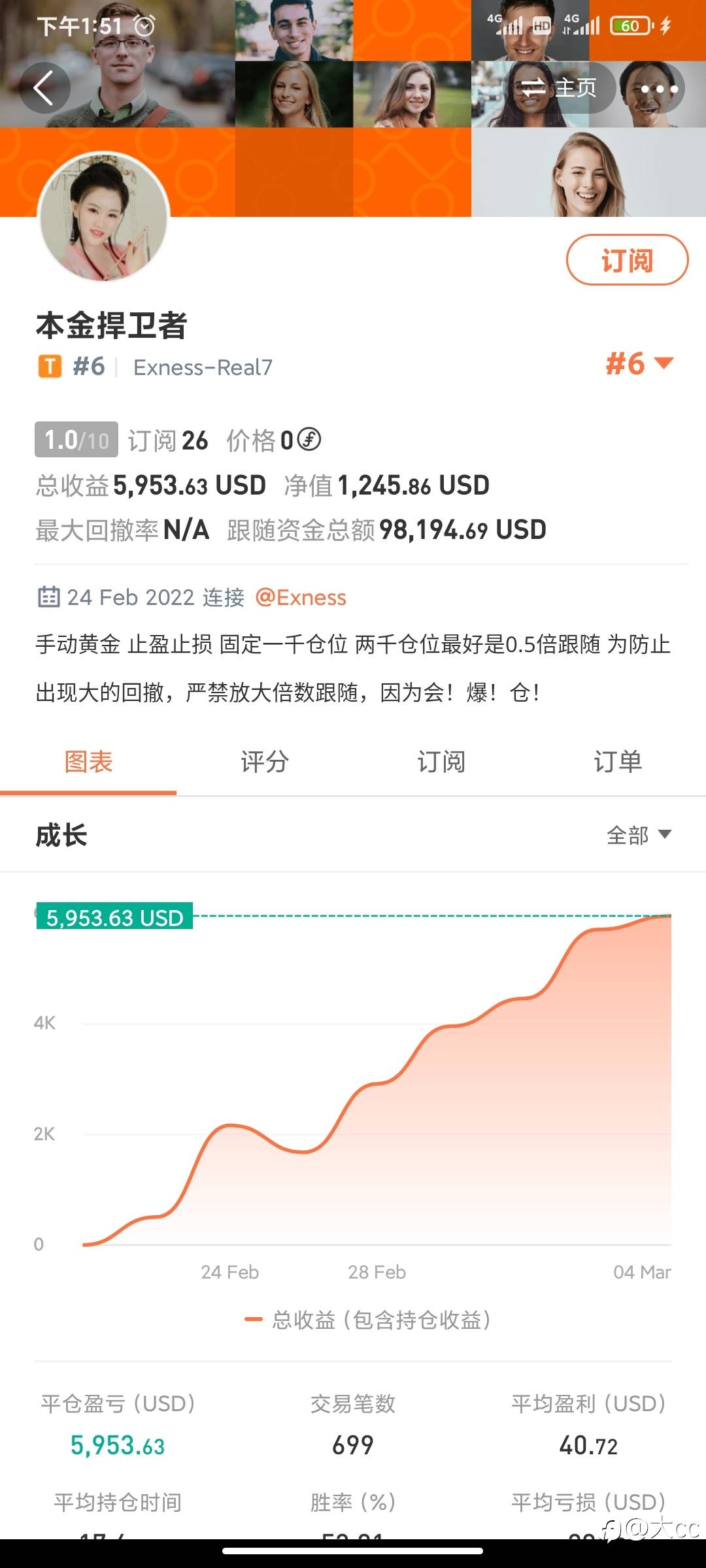706x1568 pixels.
Task: Tap the alarm clock status icon
Action: point(144,26)
